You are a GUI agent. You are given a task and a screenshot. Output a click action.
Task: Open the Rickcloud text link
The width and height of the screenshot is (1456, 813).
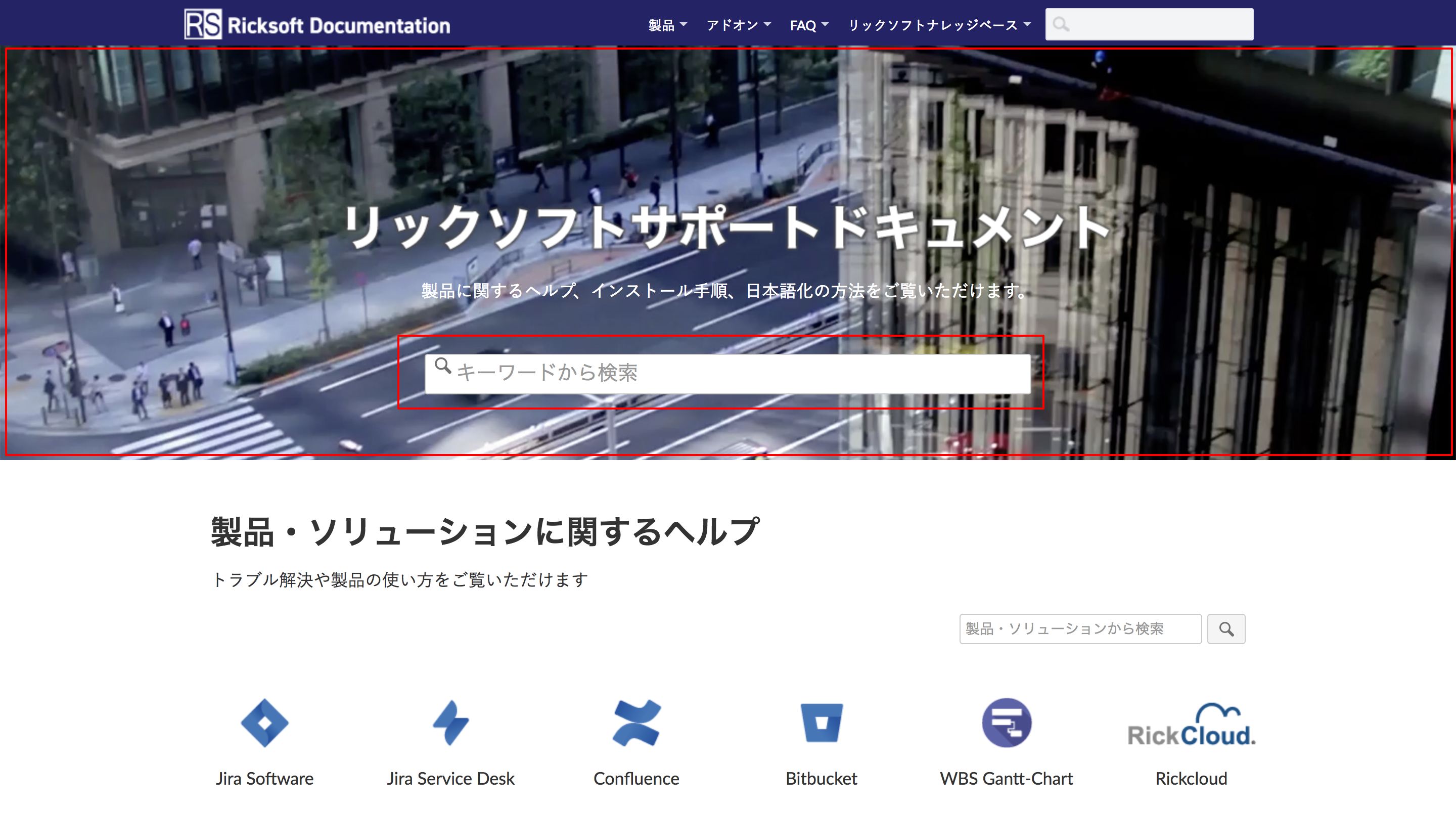(1192, 779)
